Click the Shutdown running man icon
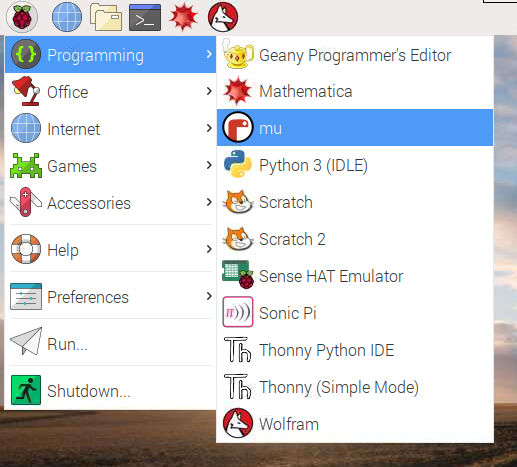517x467 pixels. coord(26,390)
